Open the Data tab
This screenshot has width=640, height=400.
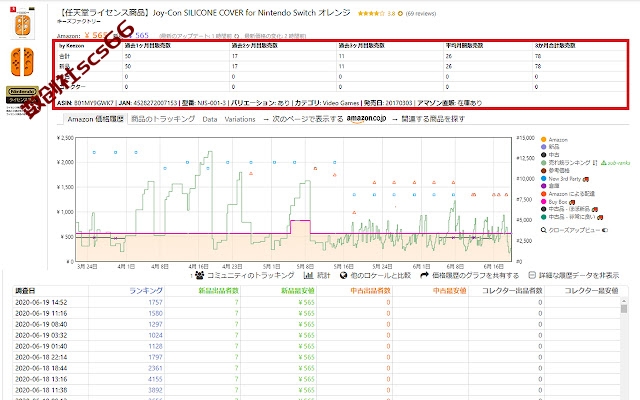click(210, 119)
